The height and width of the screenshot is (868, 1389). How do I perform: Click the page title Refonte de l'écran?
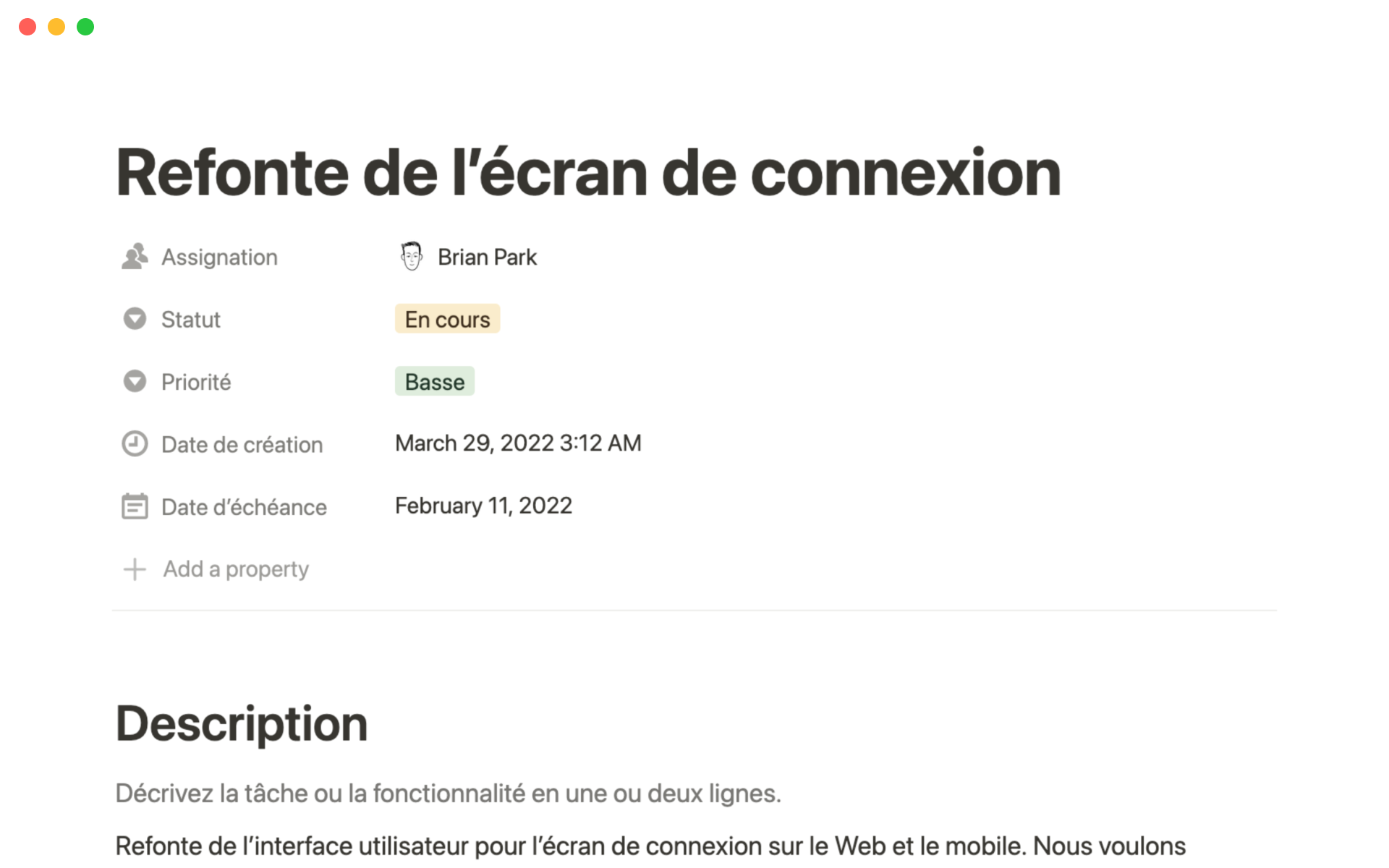588,173
